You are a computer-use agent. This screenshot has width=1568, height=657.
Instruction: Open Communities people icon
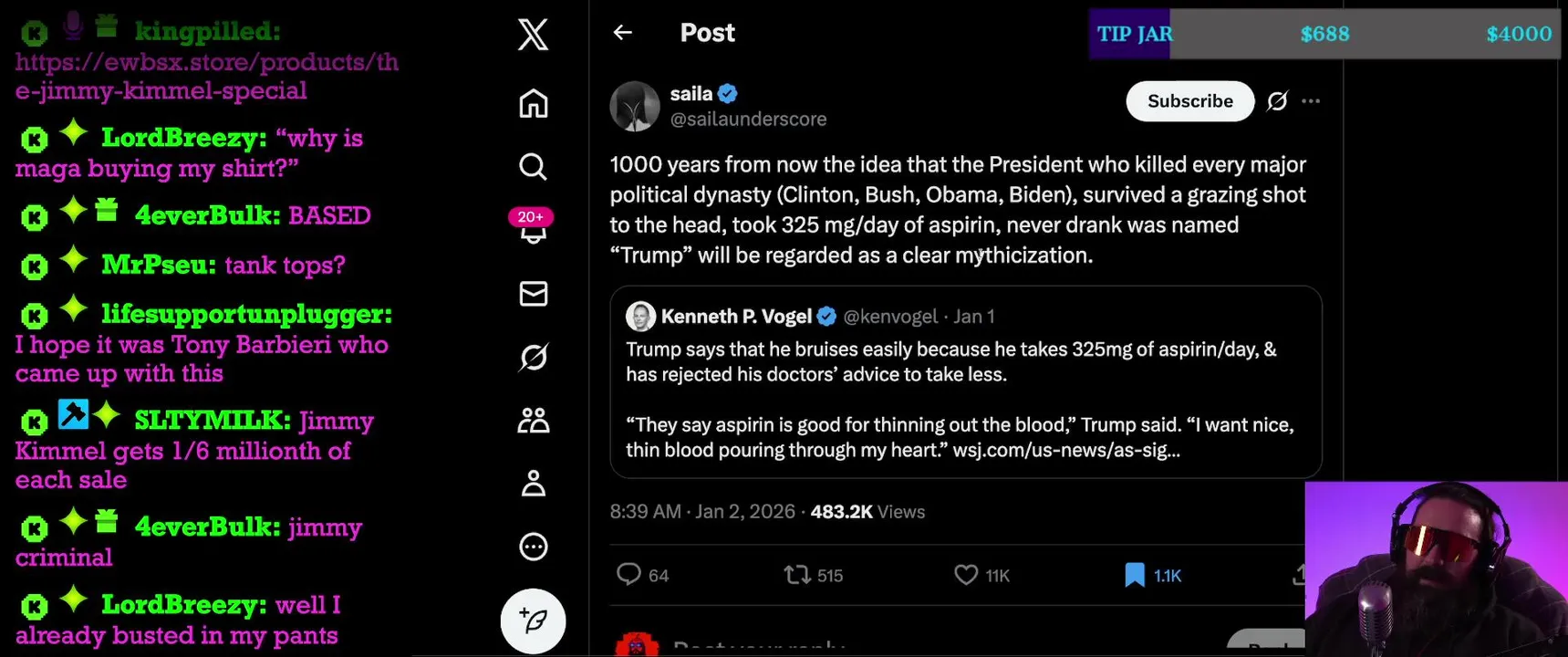[x=534, y=420]
